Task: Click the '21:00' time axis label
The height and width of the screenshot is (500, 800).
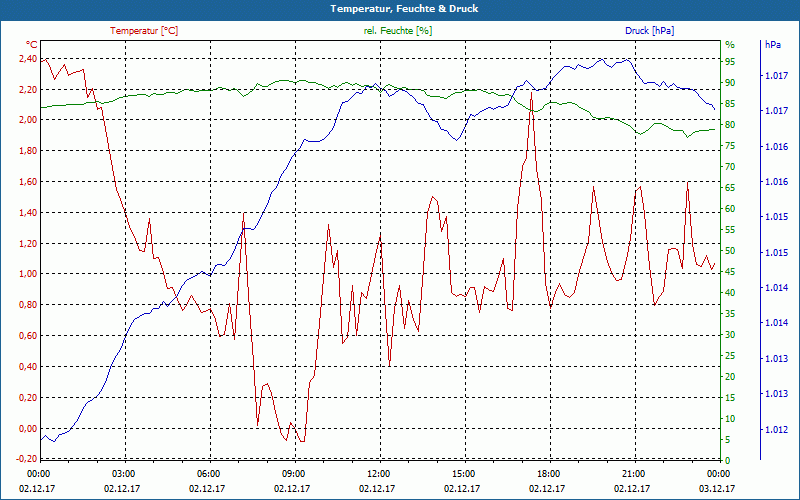Action: click(x=632, y=474)
